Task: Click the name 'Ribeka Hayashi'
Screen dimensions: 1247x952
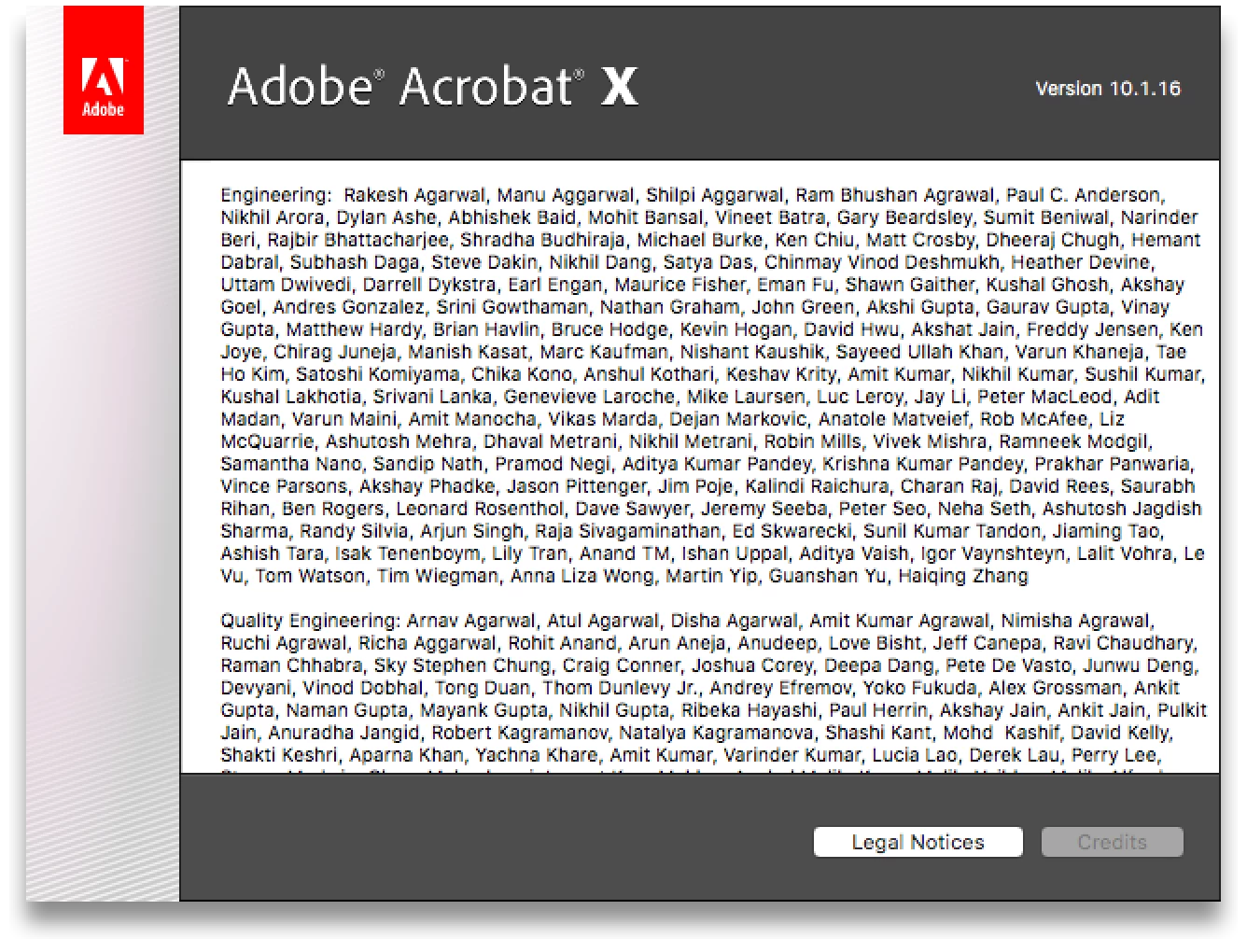Action: pyautogui.click(x=749, y=710)
